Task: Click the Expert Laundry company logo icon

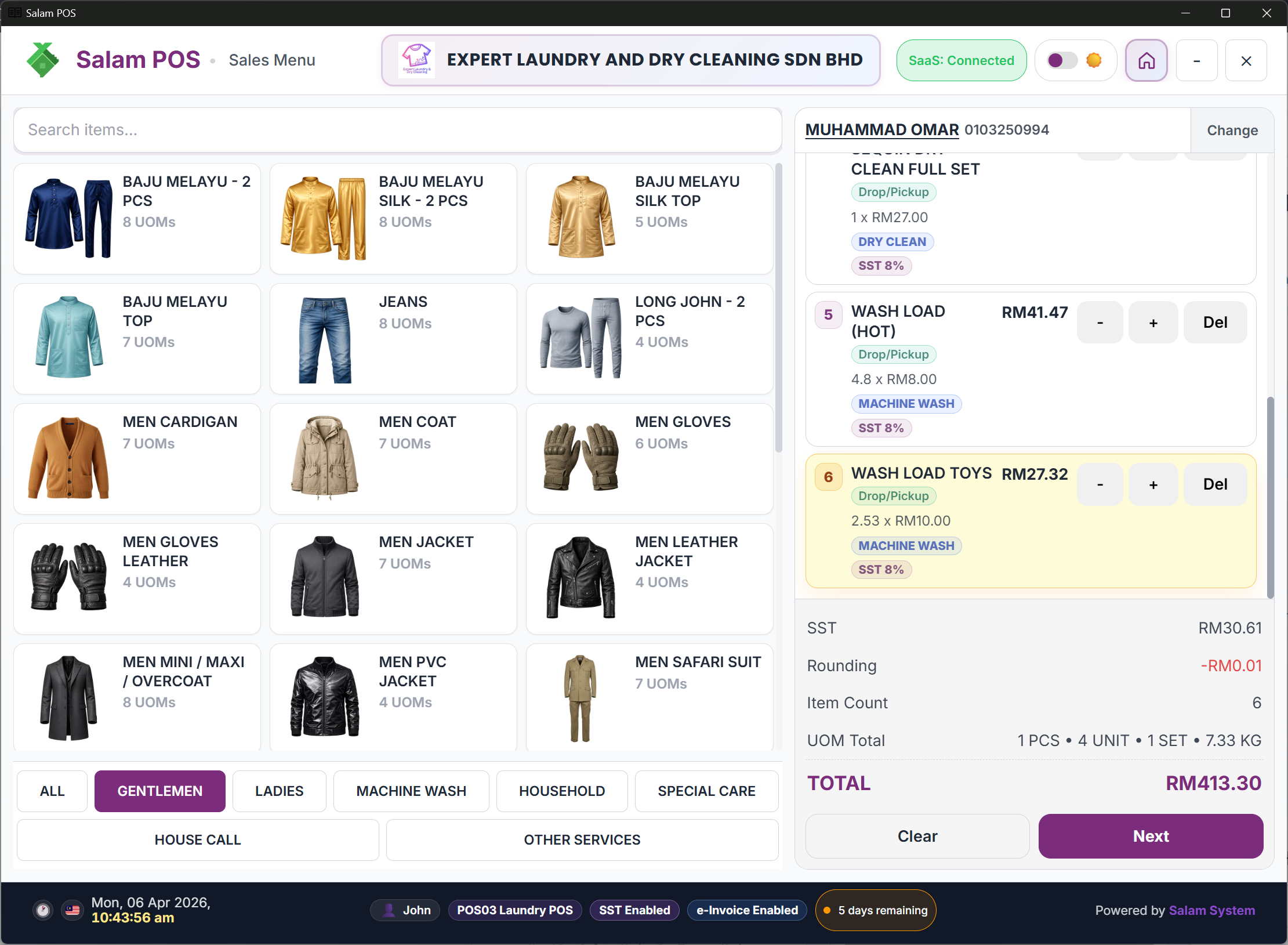Action: (x=416, y=60)
